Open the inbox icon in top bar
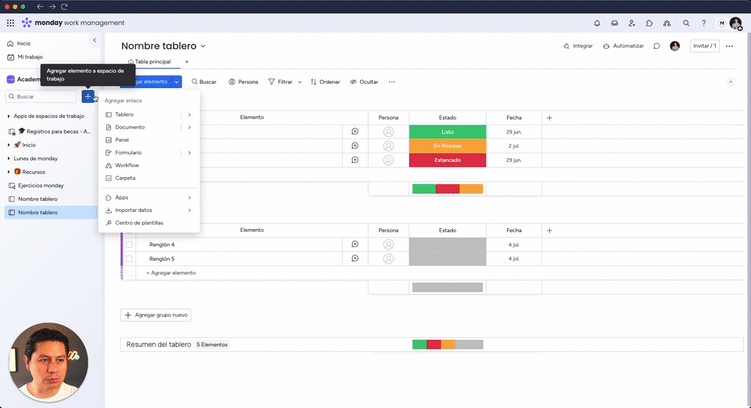751x408 pixels. [x=614, y=22]
